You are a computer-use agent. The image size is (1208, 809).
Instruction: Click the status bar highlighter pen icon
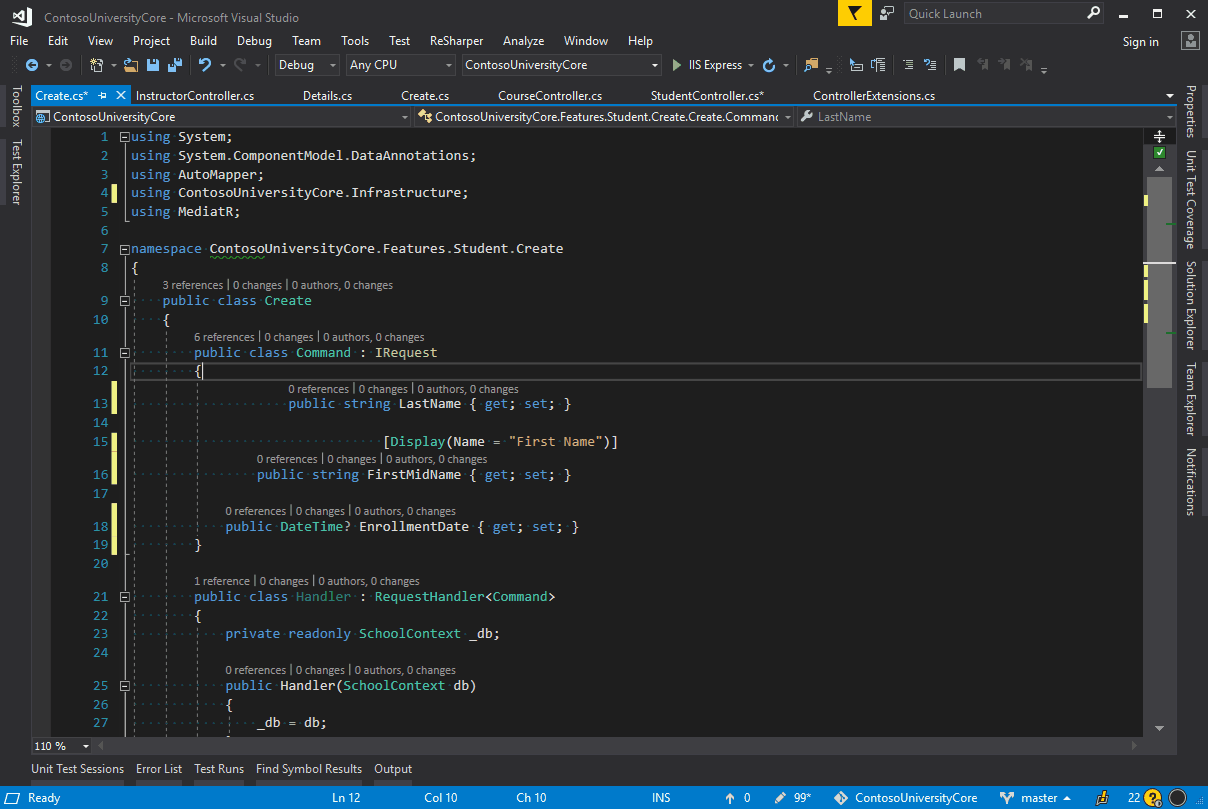point(1102,798)
